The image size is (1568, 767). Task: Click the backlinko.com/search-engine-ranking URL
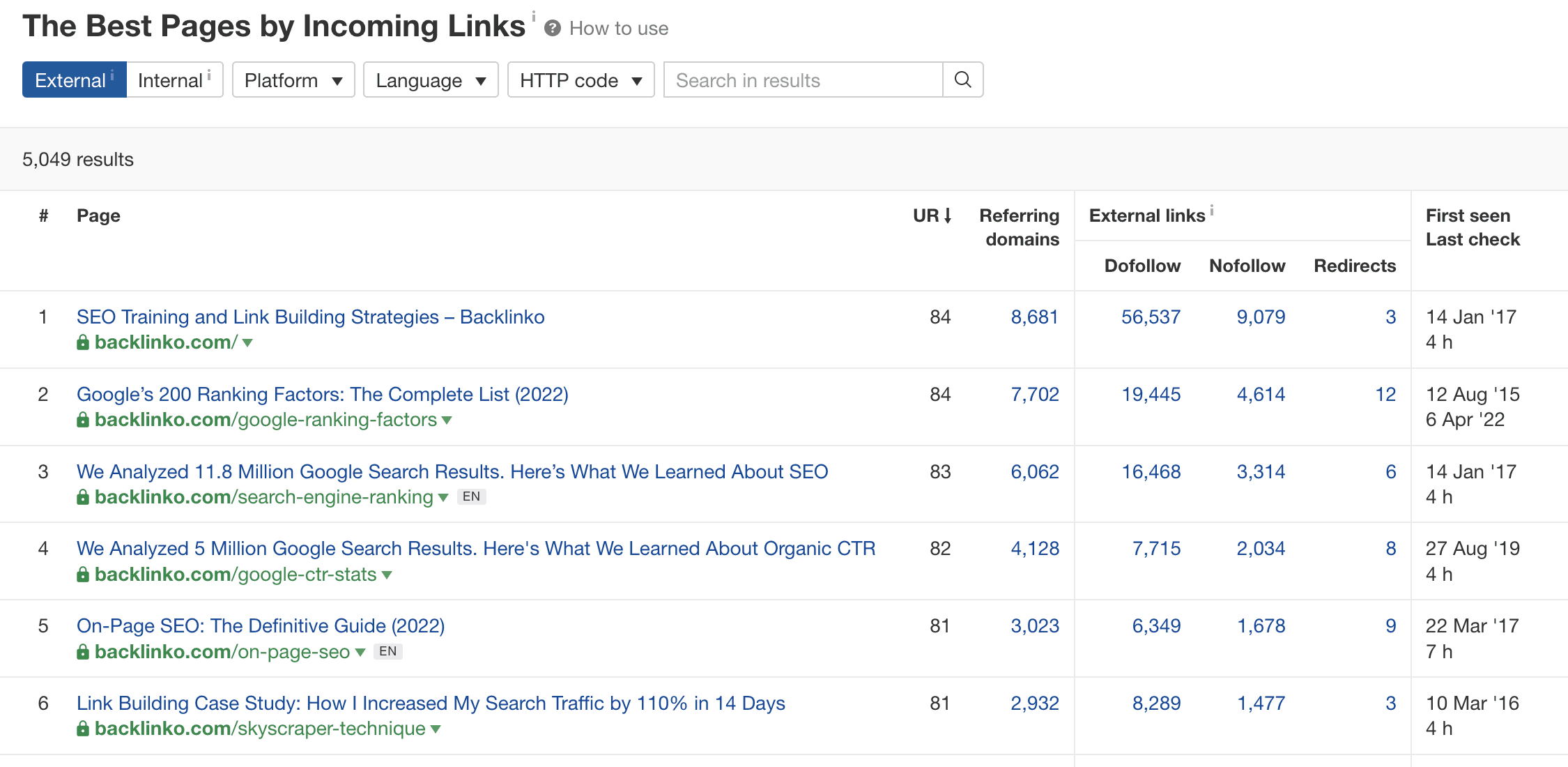(264, 497)
